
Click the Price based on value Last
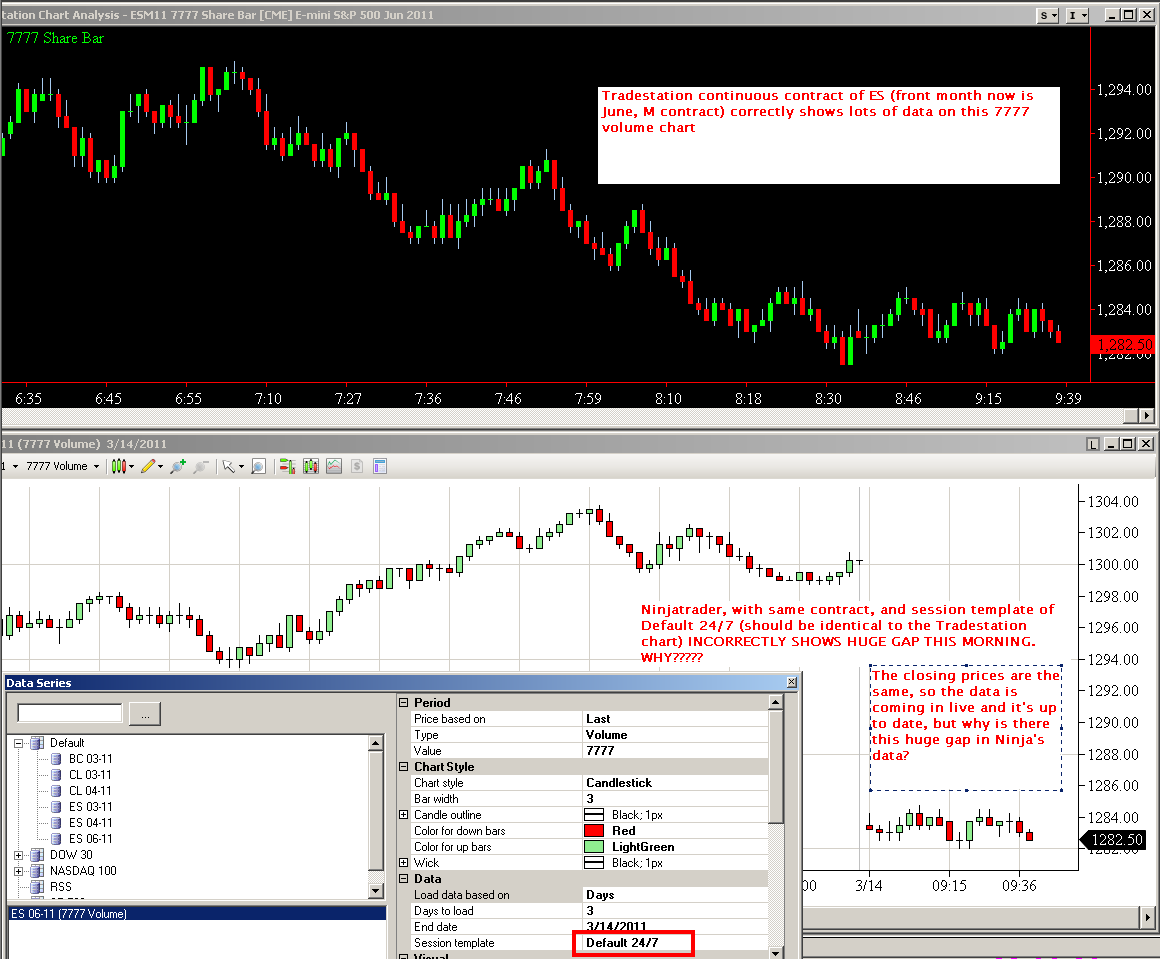675,719
